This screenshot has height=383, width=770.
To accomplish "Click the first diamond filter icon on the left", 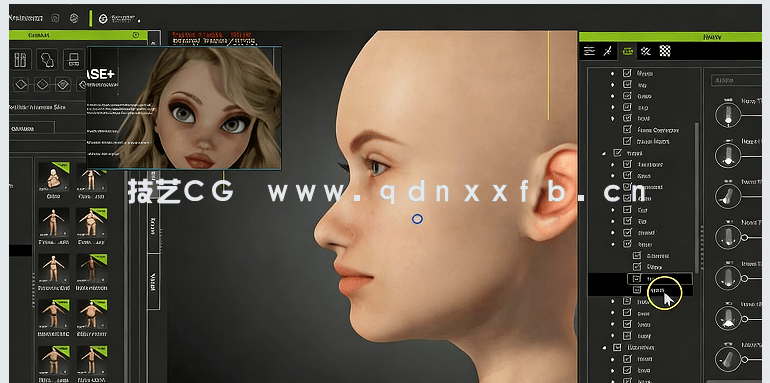I will click(21, 84).
